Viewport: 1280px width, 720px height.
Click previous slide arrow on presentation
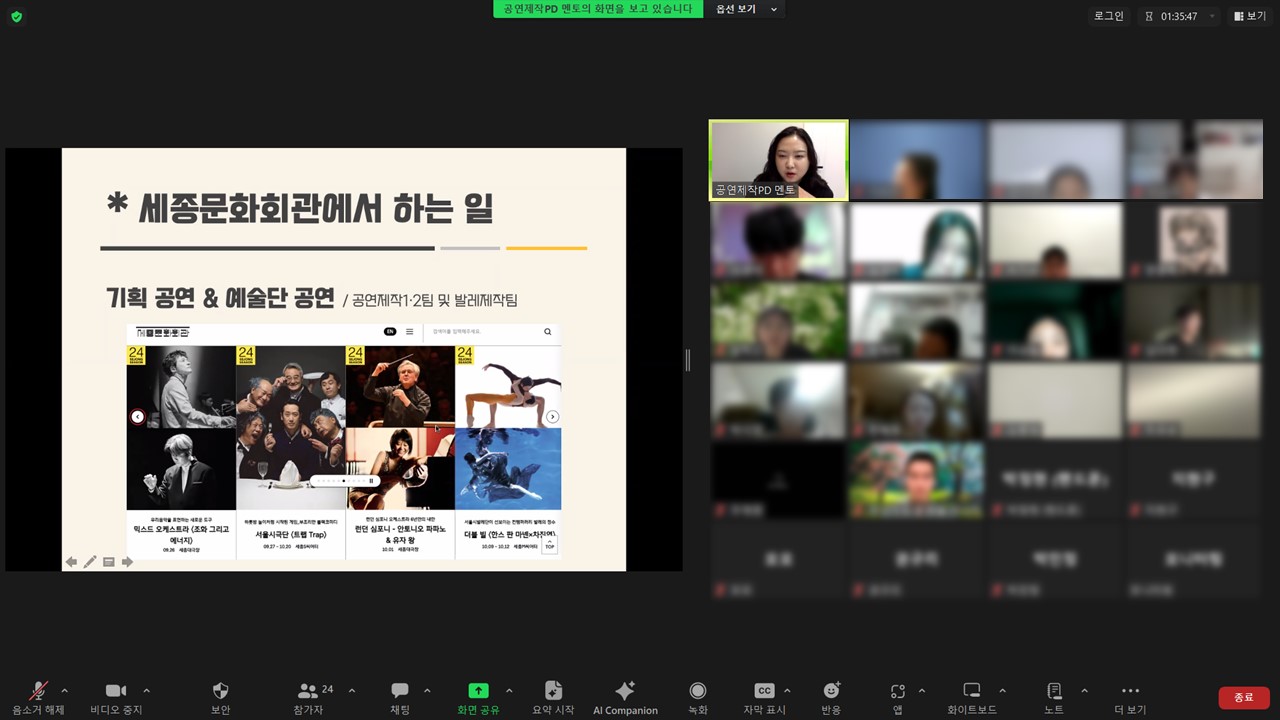tap(71, 562)
